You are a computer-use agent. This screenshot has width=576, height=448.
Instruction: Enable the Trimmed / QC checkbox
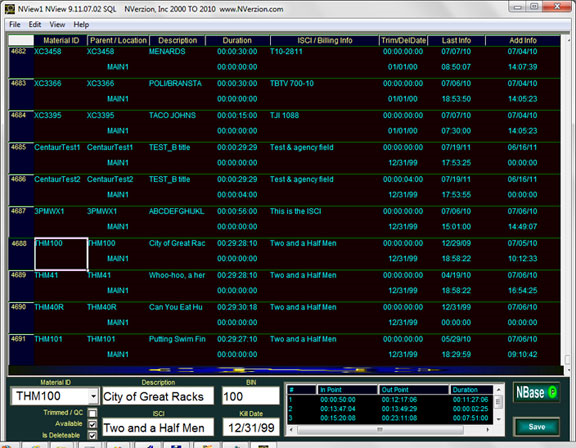(93, 413)
